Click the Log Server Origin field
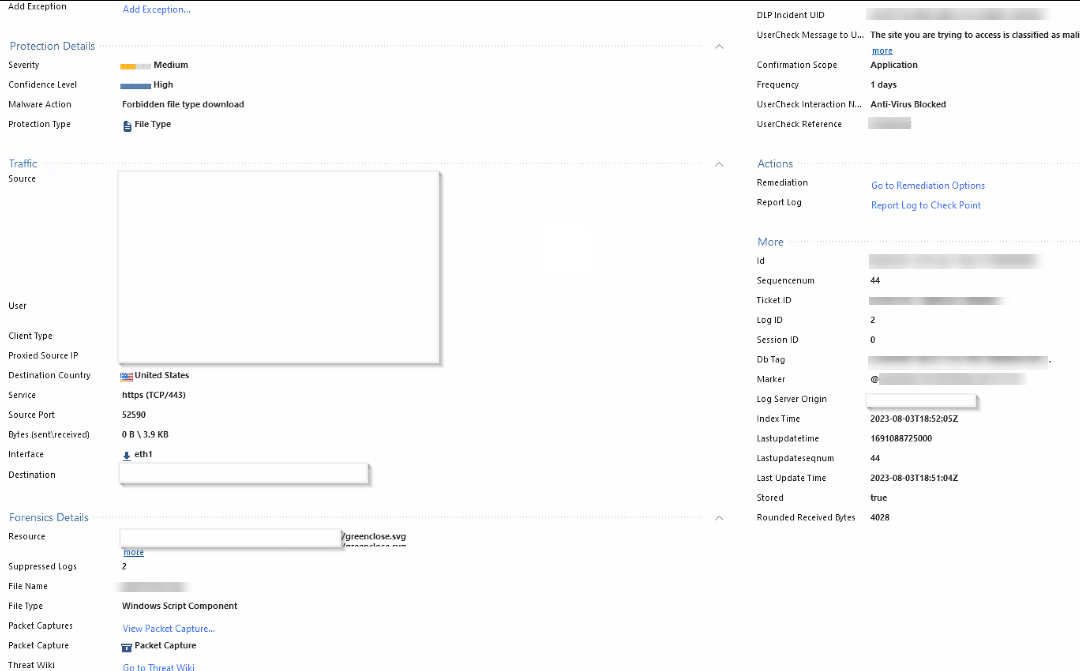This screenshot has height=671, width=1080. [920, 400]
